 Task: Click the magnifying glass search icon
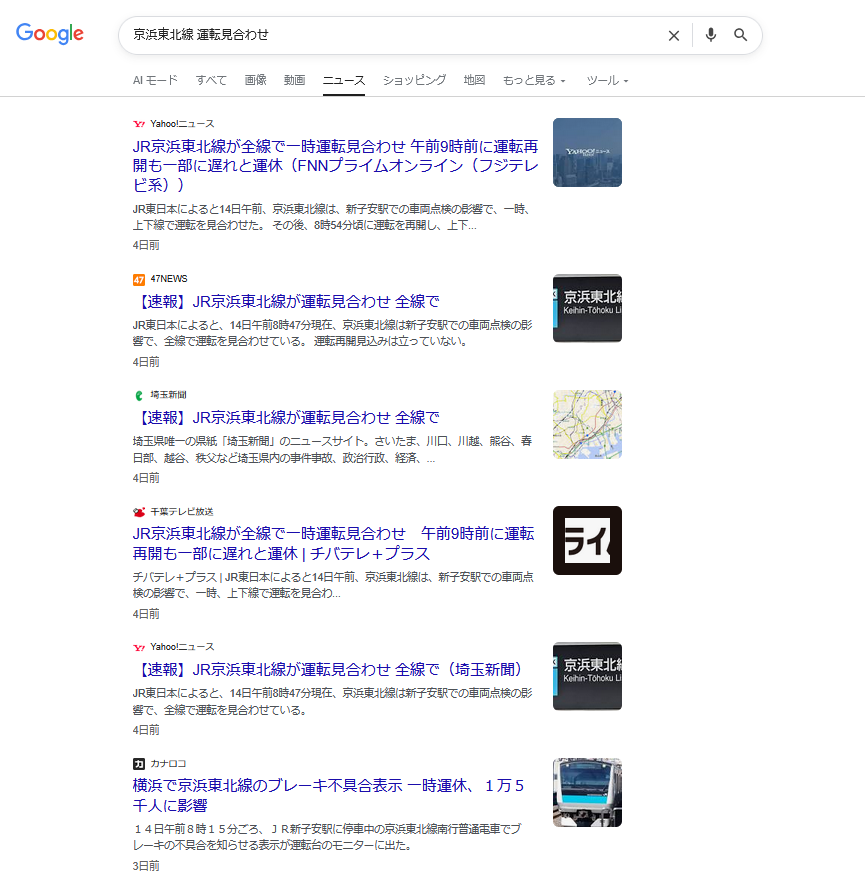coord(741,35)
